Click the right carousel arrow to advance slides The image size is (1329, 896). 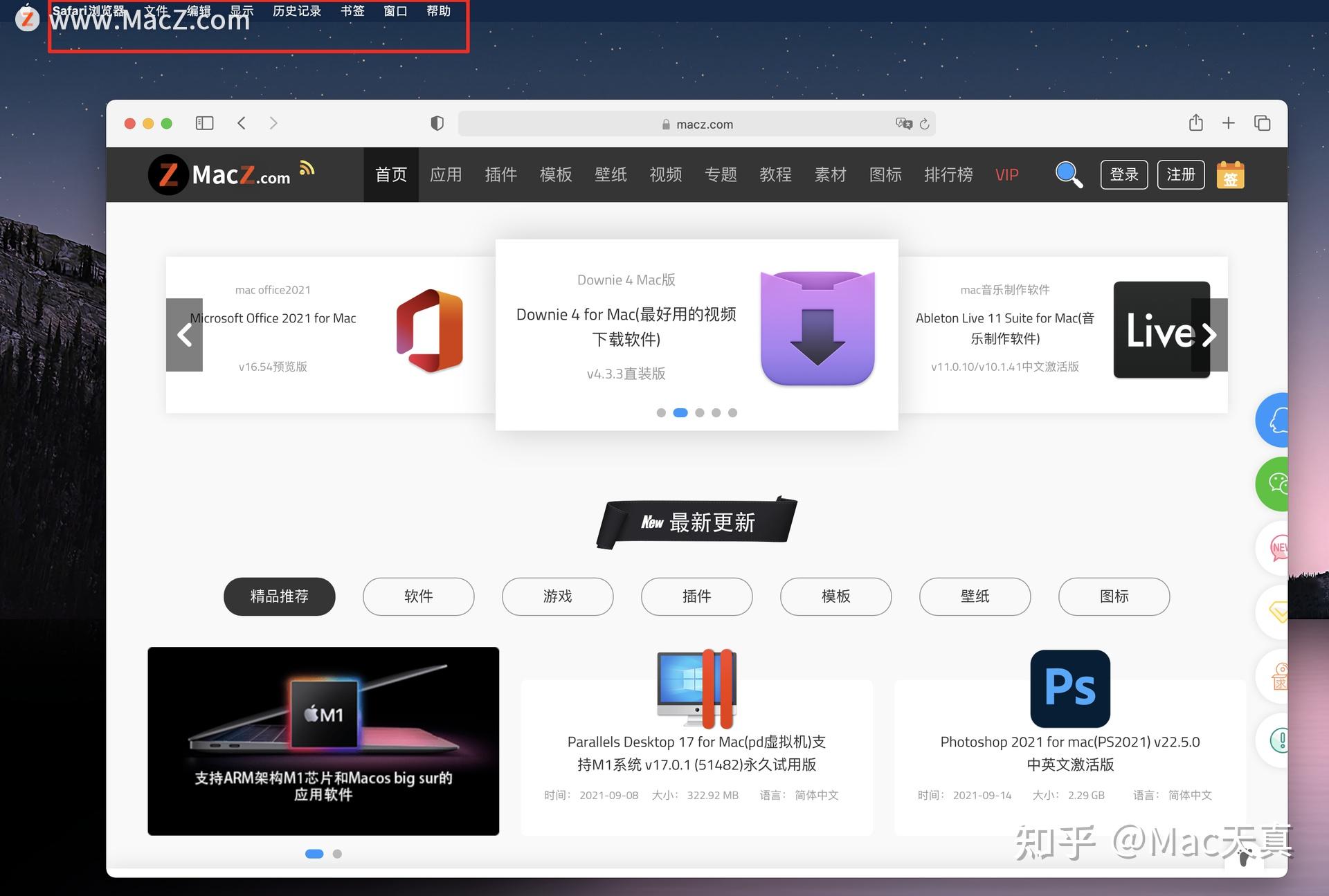tap(1210, 334)
